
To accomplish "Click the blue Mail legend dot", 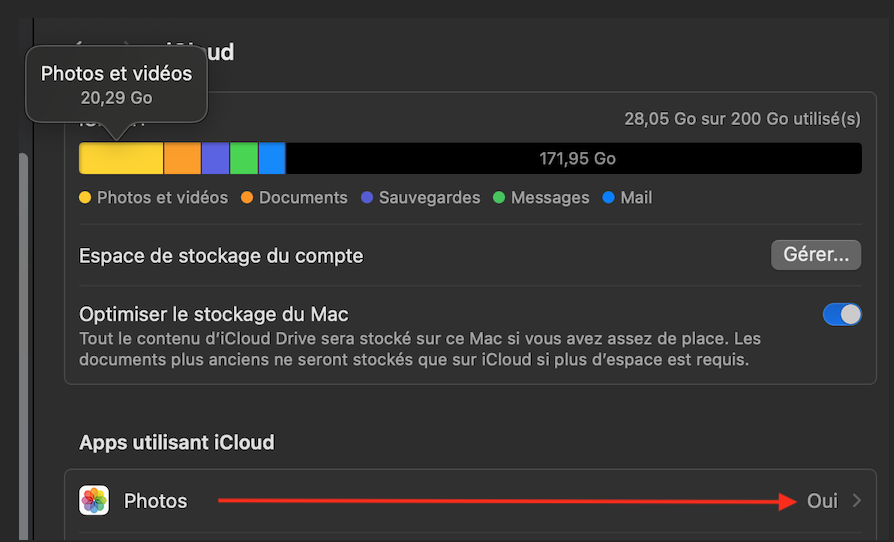I will pyautogui.click(x=609, y=198).
